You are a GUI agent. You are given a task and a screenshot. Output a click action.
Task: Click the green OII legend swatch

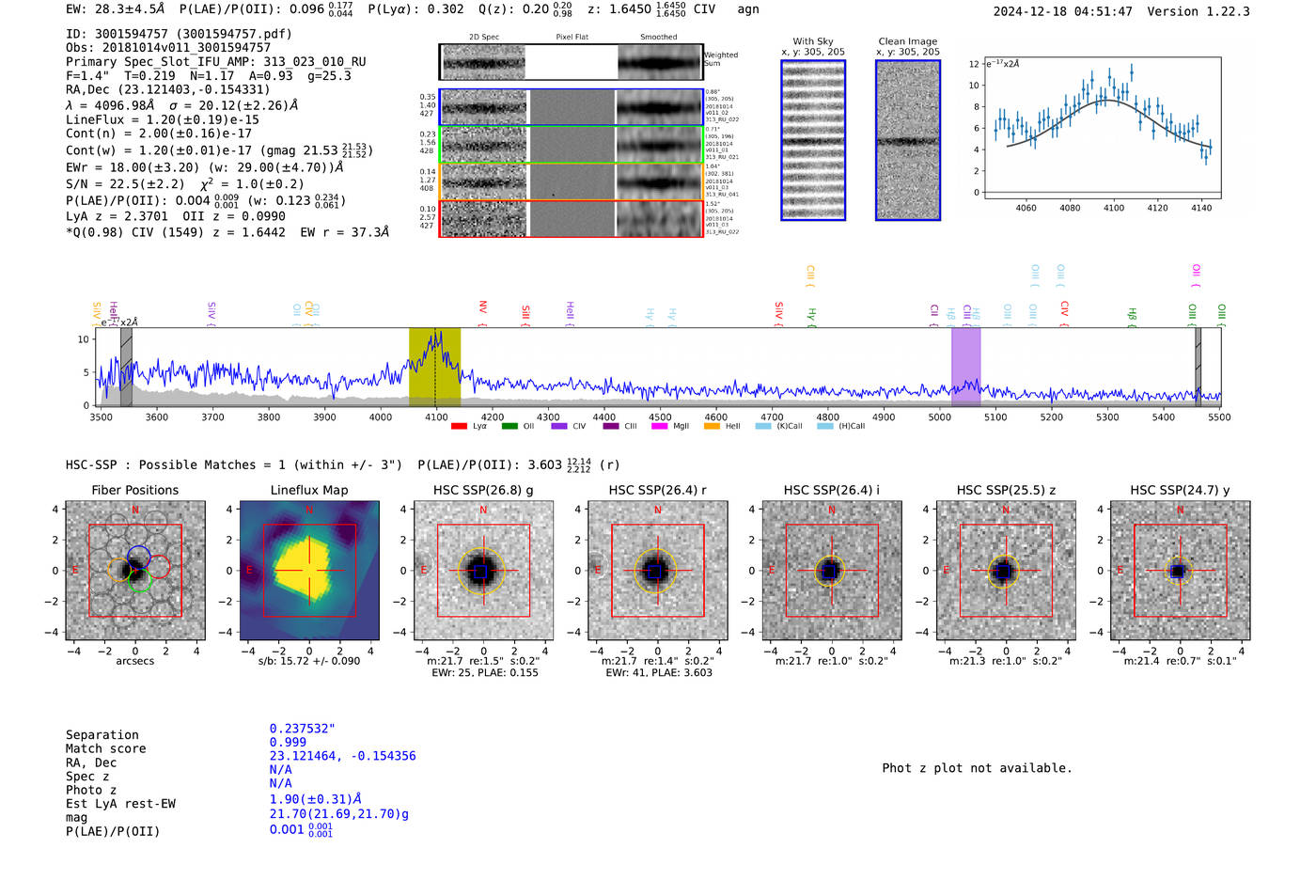(x=509, y=427)
